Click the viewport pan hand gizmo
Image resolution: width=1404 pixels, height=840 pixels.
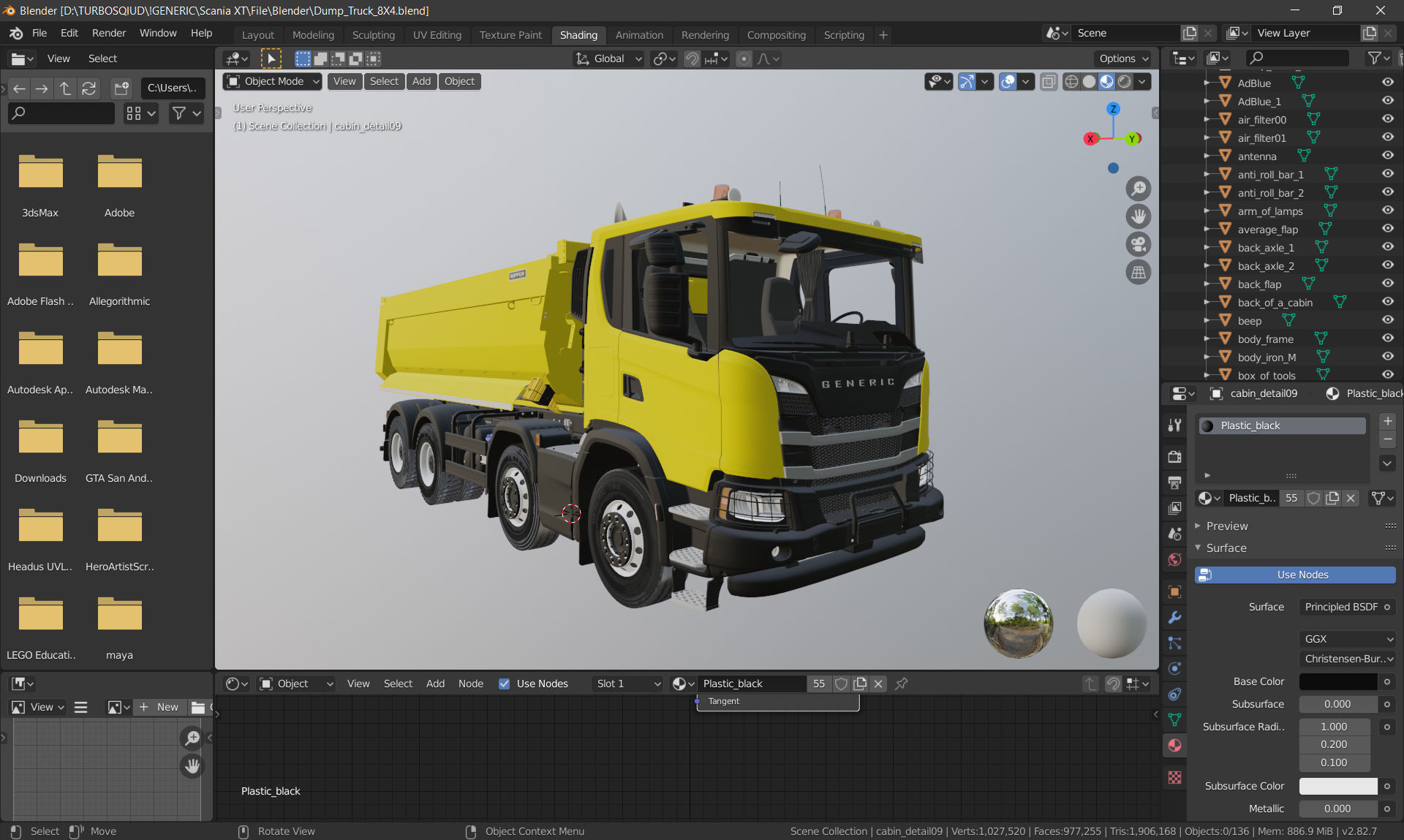click(1139, 216)
